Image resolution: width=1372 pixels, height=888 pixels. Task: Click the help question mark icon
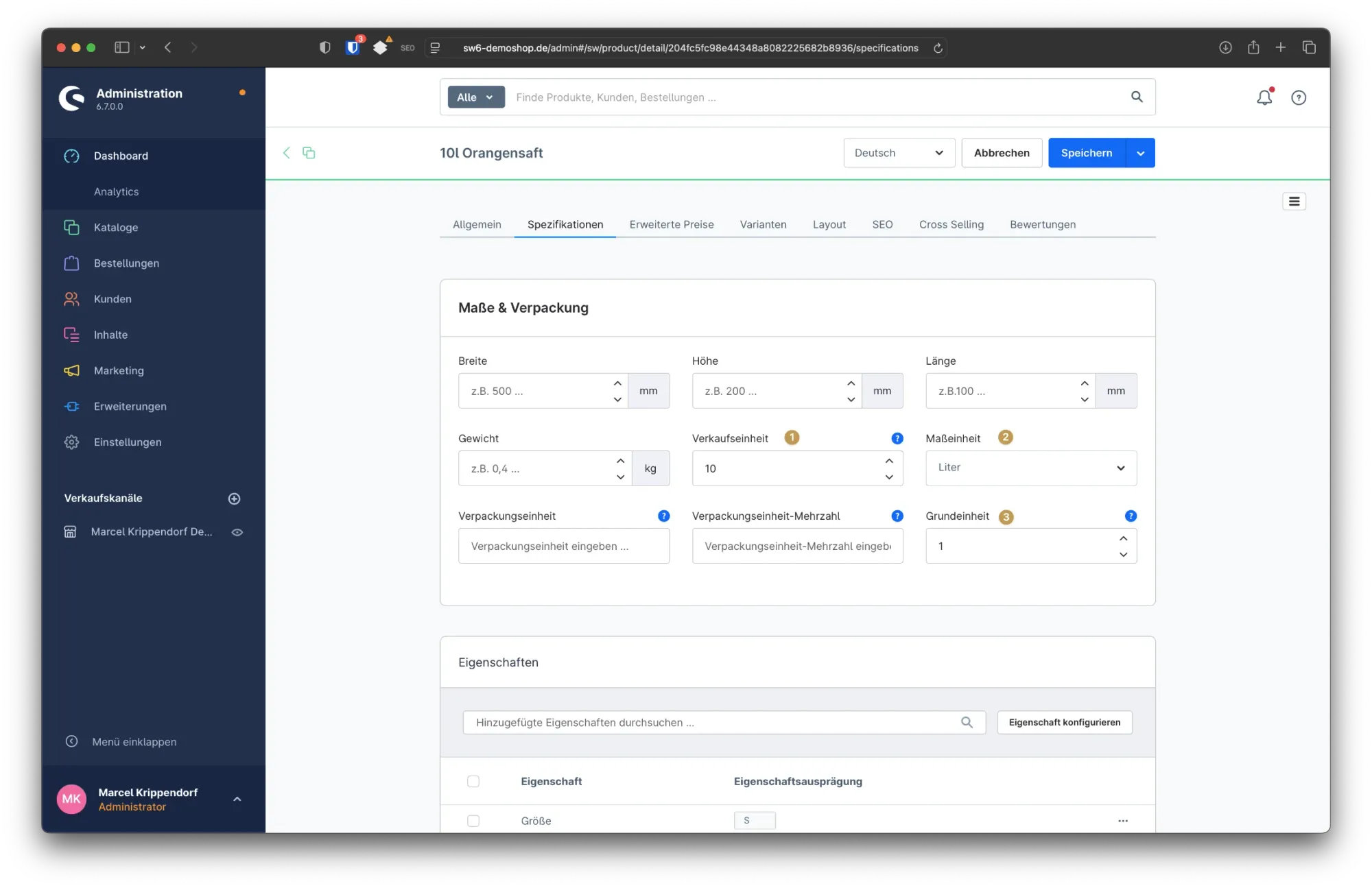pyautogui.click(x=1298, y=97)
